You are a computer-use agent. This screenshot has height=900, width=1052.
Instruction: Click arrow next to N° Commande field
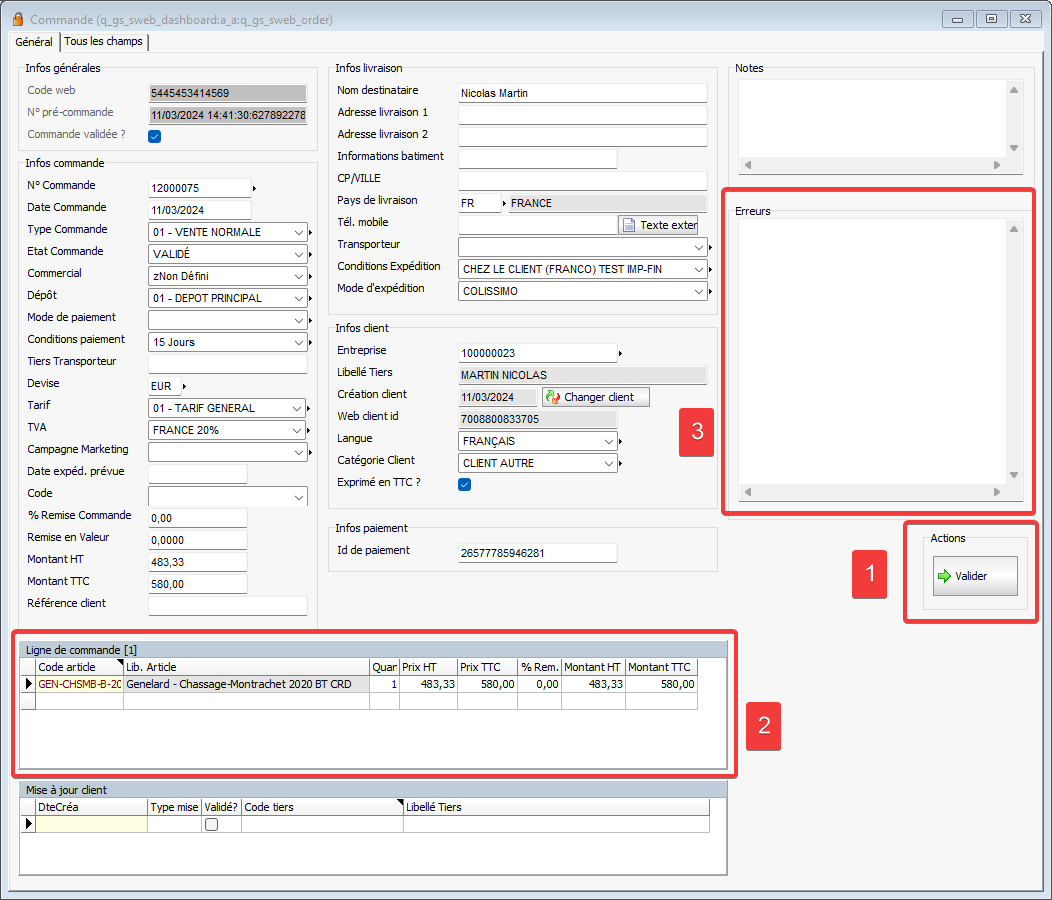pos(254,188)
